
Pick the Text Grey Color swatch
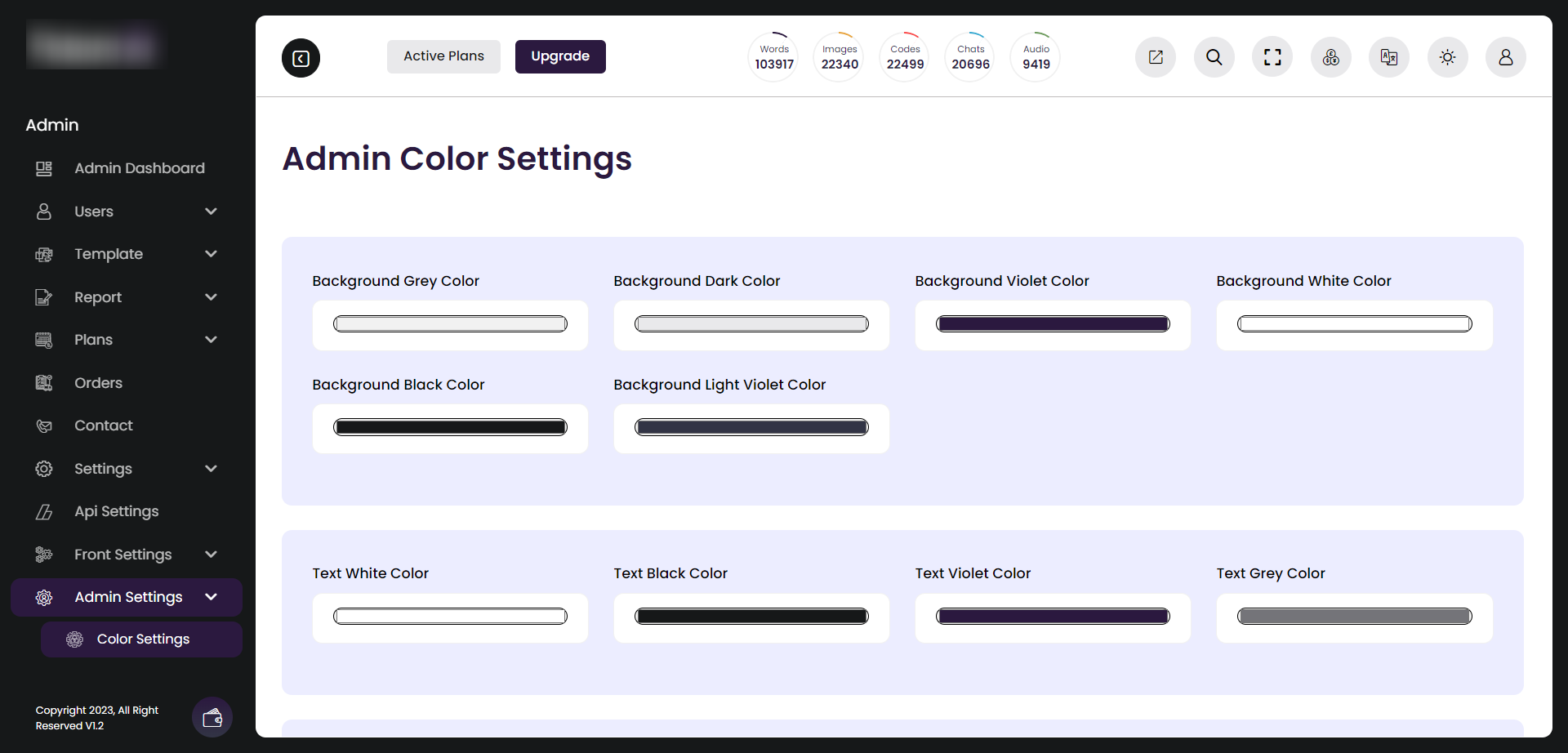tap(1354, 617)
